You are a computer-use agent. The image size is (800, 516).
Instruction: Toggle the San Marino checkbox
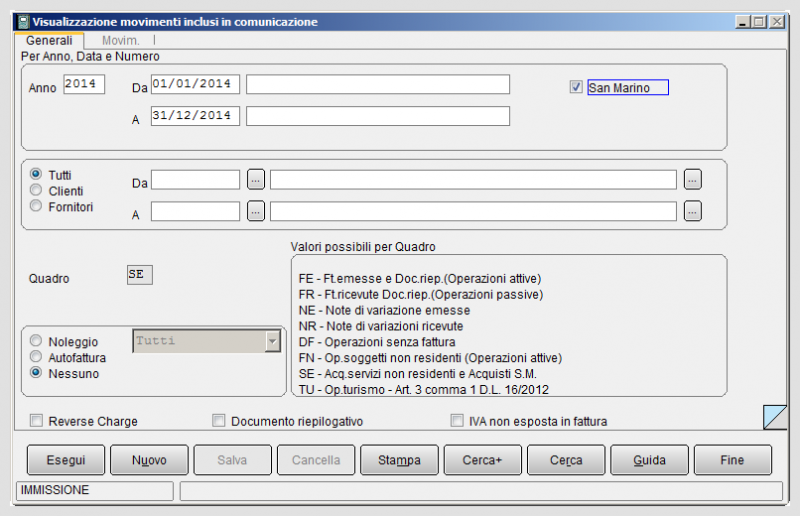(576, 87)
